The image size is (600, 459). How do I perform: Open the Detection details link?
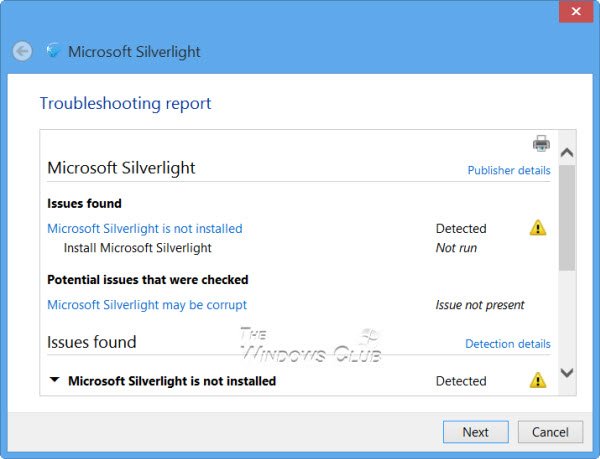tap(507, 344)
